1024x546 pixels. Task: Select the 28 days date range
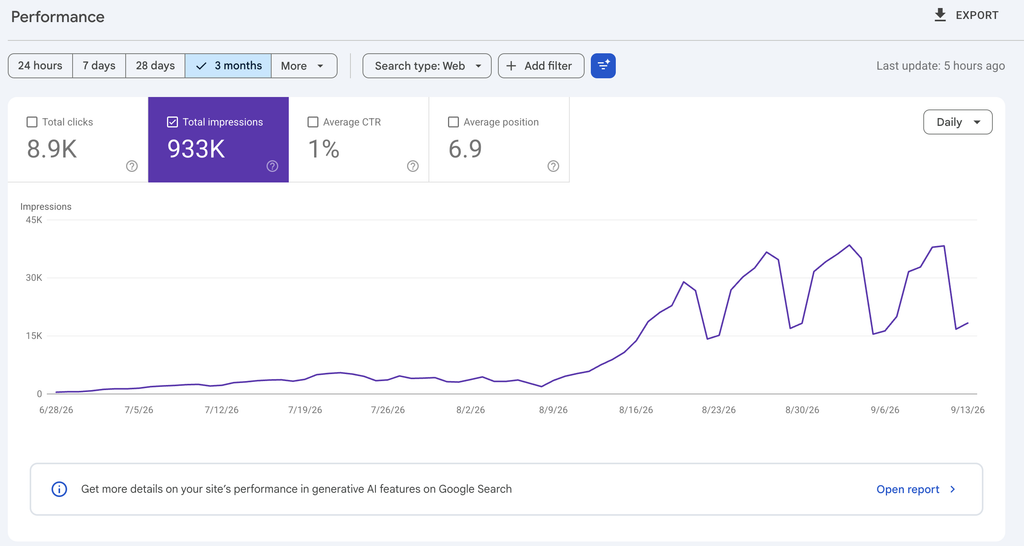tap(155, 66)
